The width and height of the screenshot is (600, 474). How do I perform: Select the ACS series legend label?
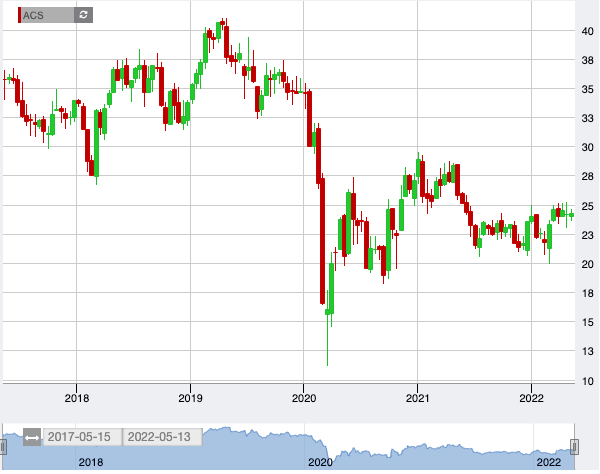pyautogui.click(x=33, y=16)
